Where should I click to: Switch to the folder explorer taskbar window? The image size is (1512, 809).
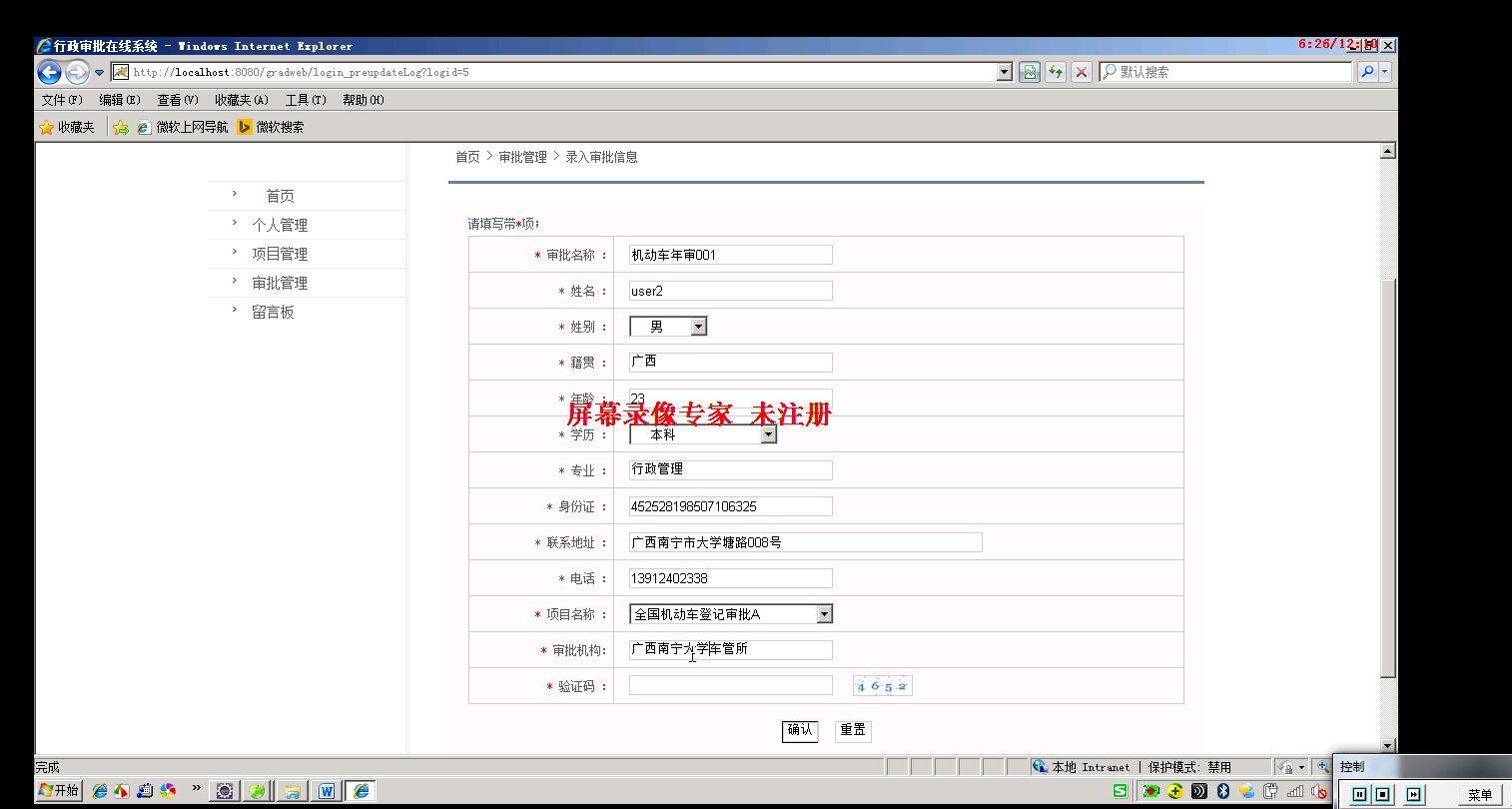point(292,791)
